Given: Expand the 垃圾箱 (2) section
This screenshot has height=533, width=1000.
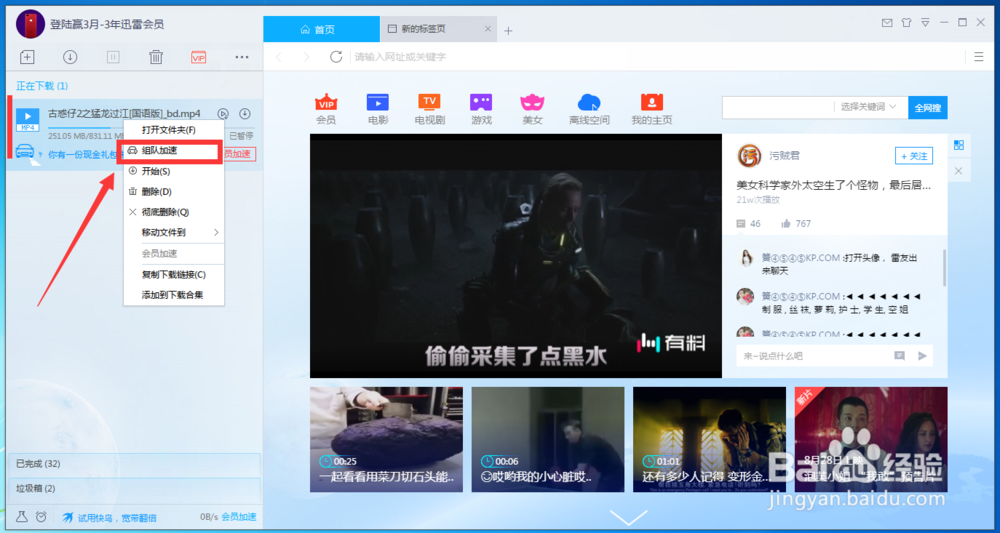Looking at the screenshot, I should pyautogui.click(x=133, y=488).
